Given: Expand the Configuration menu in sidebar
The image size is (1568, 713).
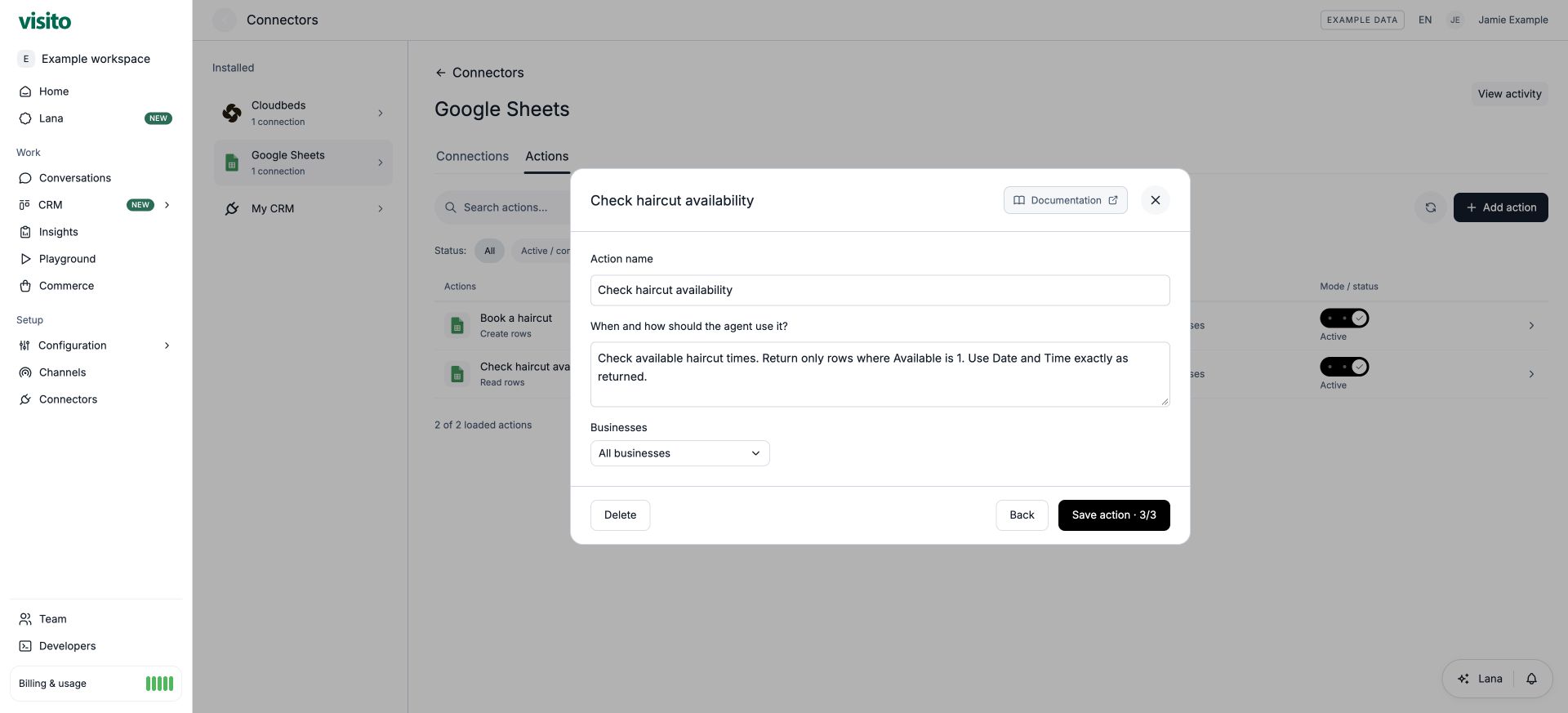Looking at the screenshot, I should (x=167, y=345).
